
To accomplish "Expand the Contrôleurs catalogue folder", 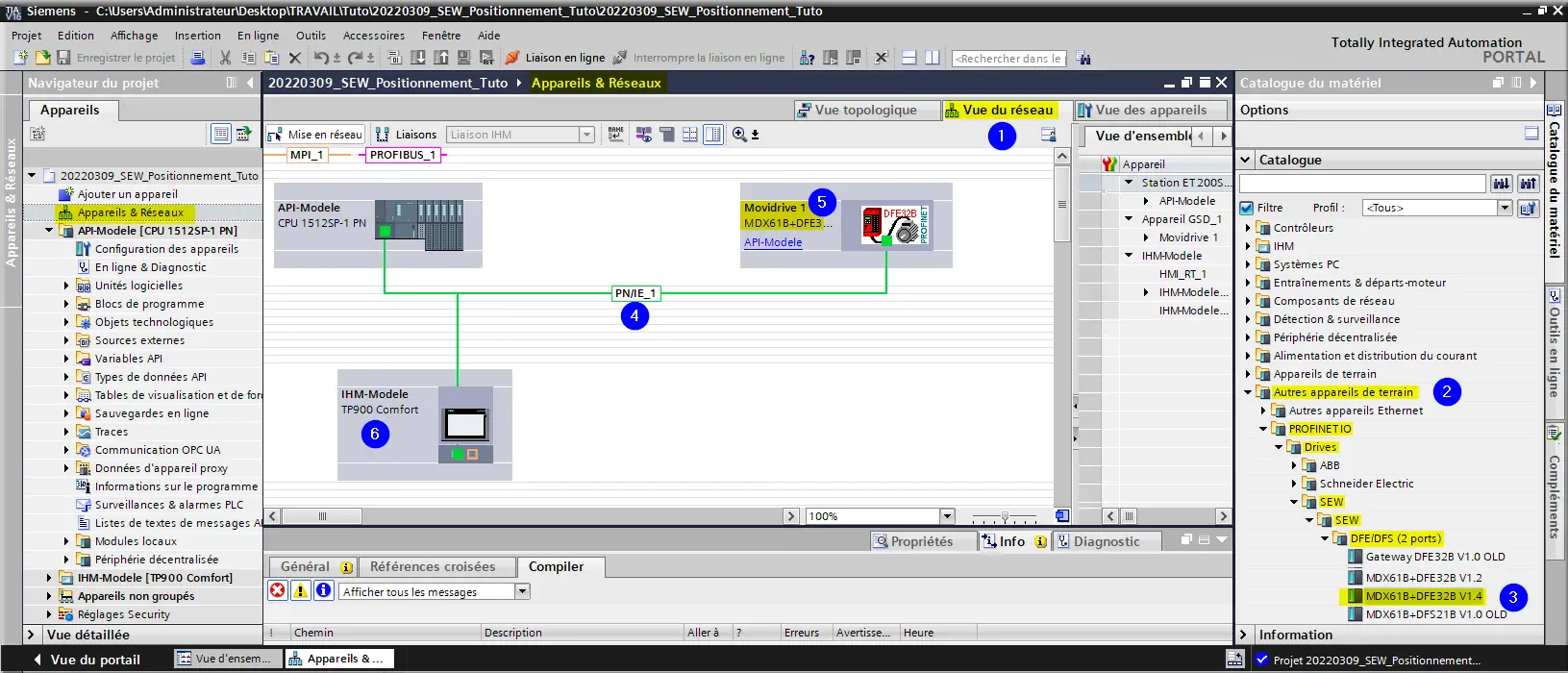I will (x=1249, y=228).
